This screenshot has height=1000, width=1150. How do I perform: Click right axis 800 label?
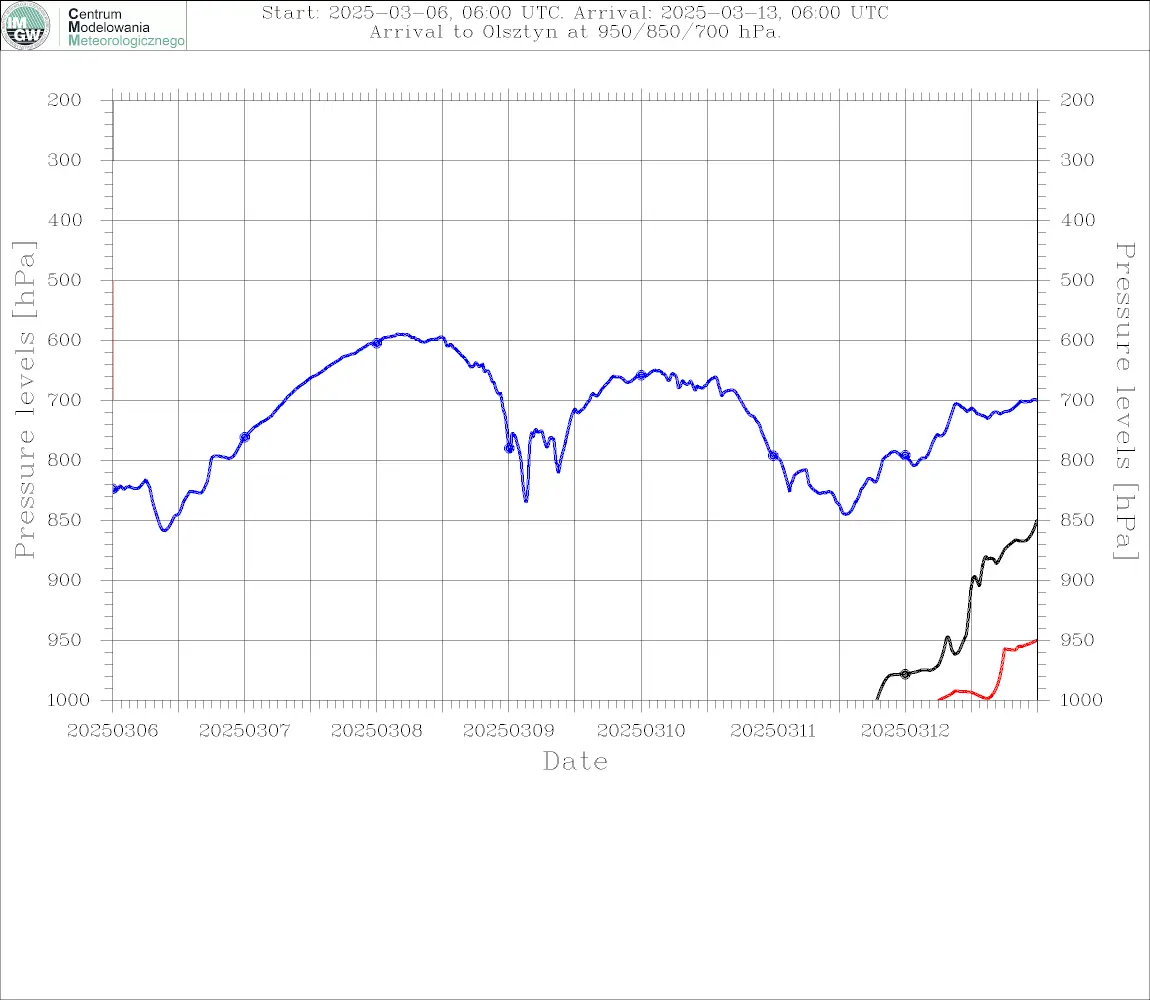click(x=1077, y=461)
